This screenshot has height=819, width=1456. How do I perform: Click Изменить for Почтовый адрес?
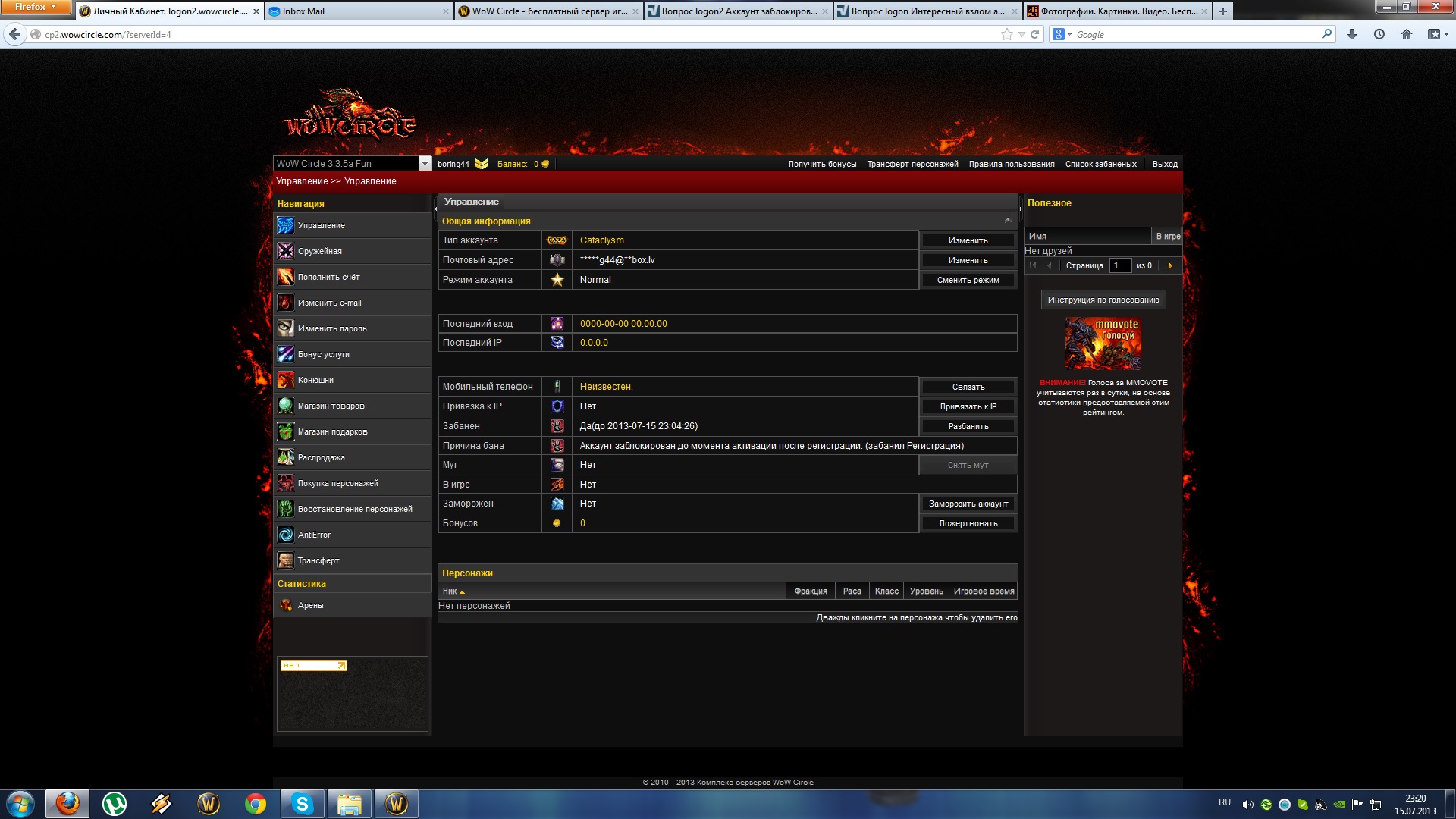point(968,260)
